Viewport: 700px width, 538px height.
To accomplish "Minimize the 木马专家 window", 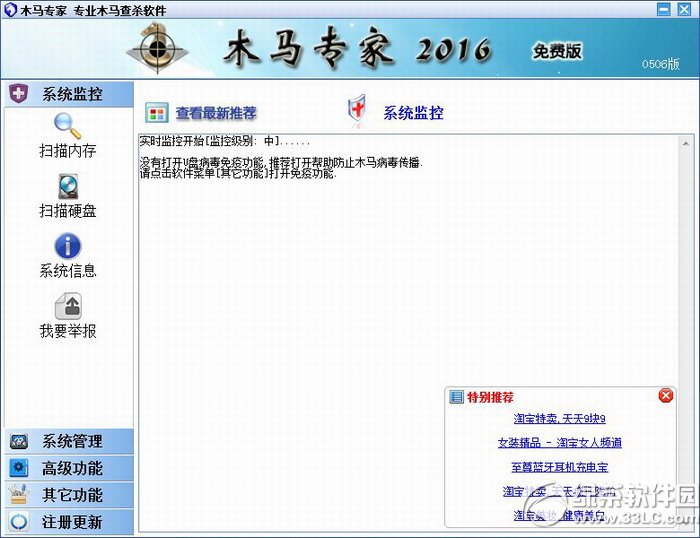I will tap(664, 9).
